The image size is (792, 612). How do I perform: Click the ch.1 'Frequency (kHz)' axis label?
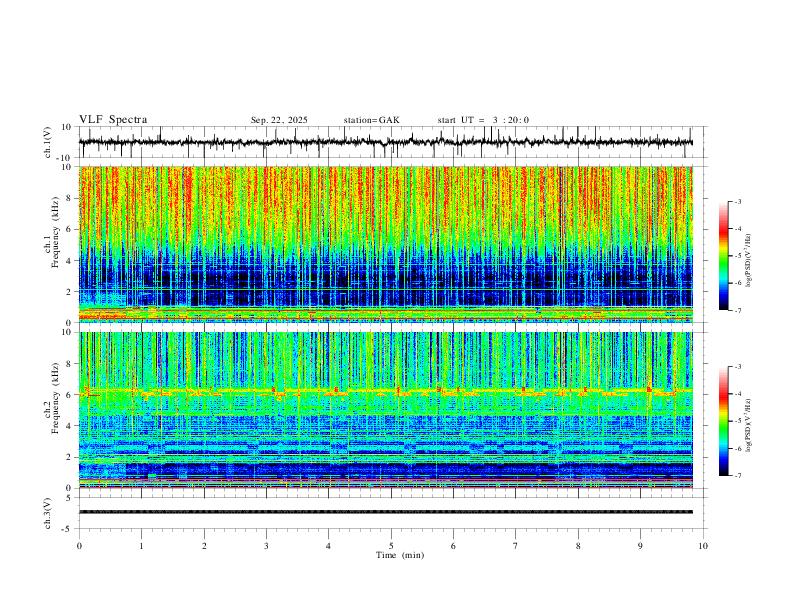tap(55, 232)
